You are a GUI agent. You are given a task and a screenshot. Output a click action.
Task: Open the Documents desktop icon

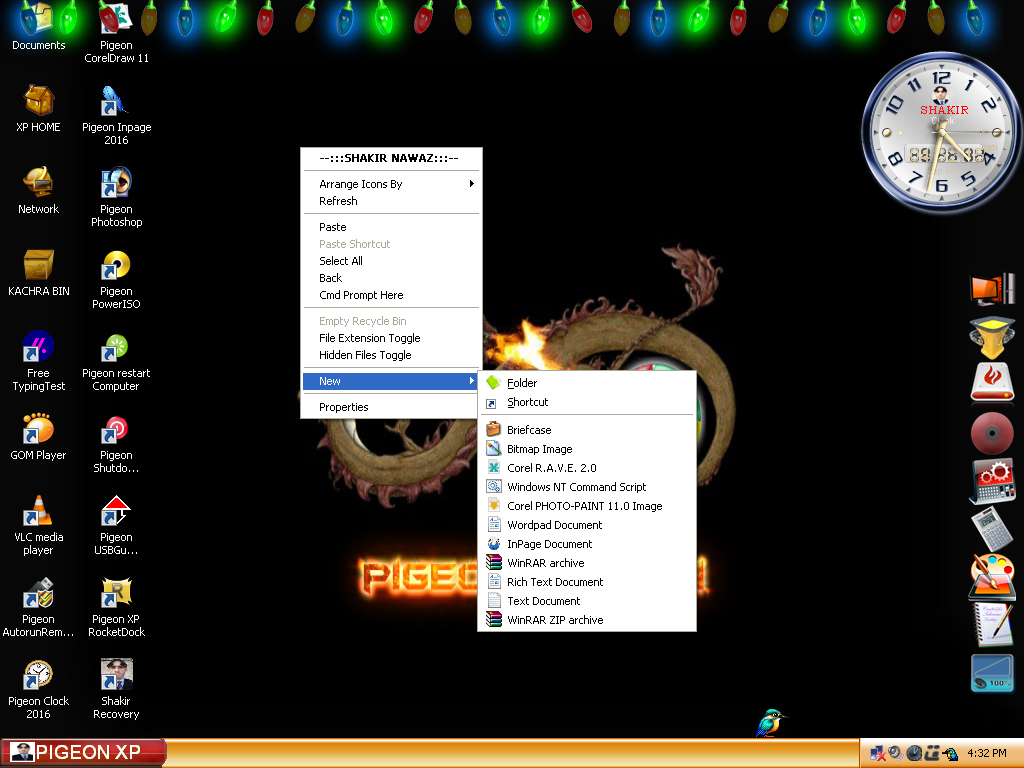coord(38,27)
